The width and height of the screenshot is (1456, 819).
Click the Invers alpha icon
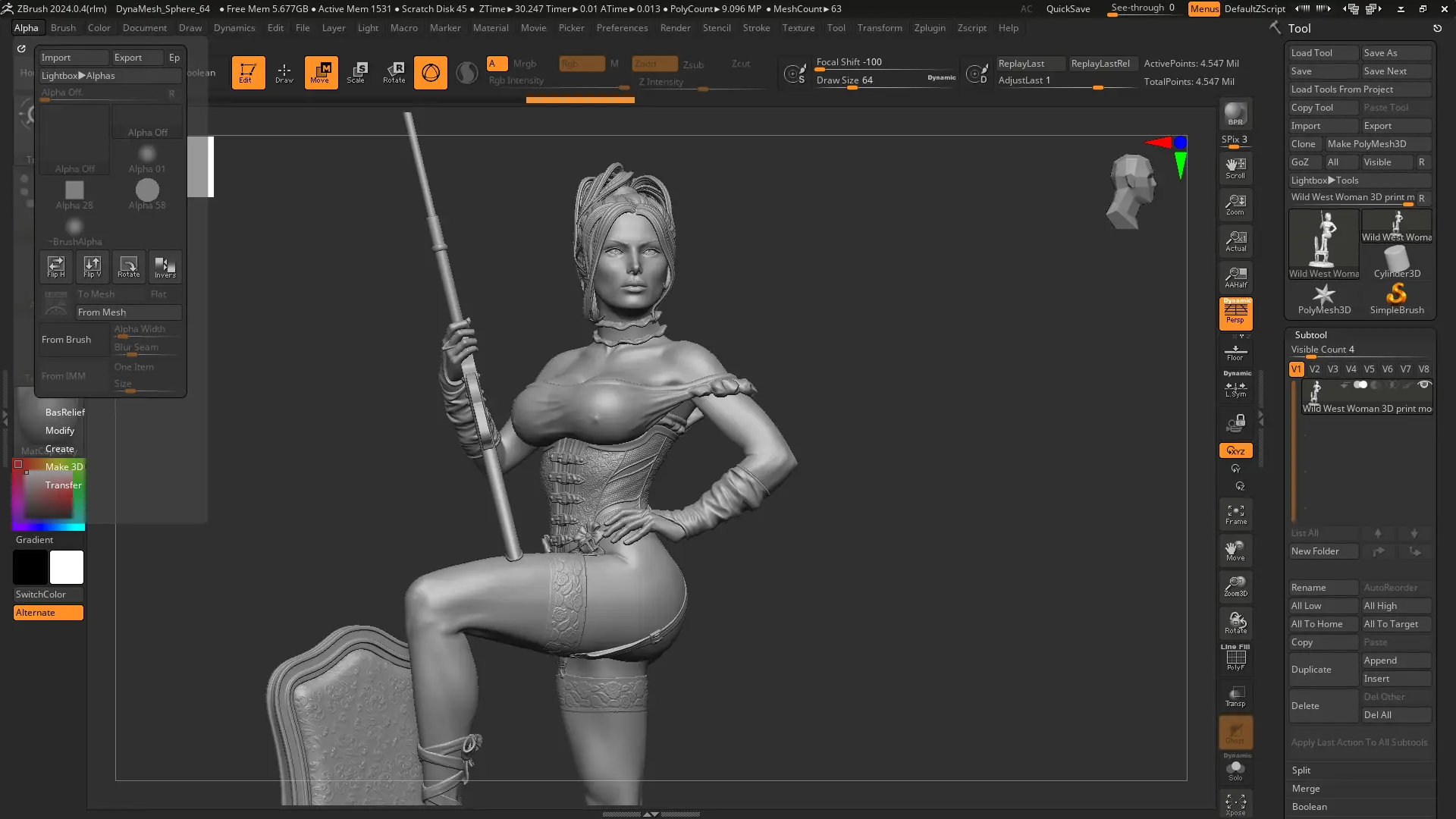165,266
